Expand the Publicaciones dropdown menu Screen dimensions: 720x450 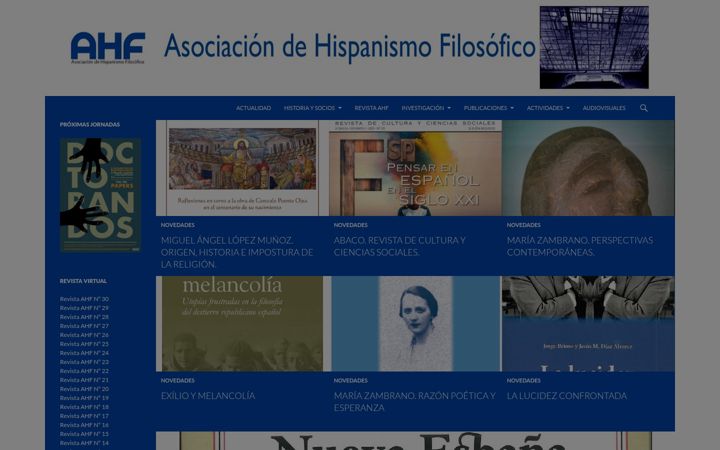(489, 108)
